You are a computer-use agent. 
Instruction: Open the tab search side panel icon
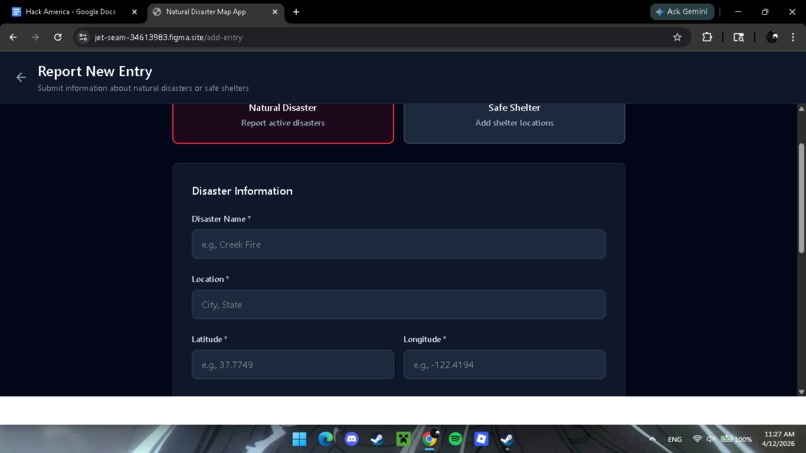click(x=738, y=37)
